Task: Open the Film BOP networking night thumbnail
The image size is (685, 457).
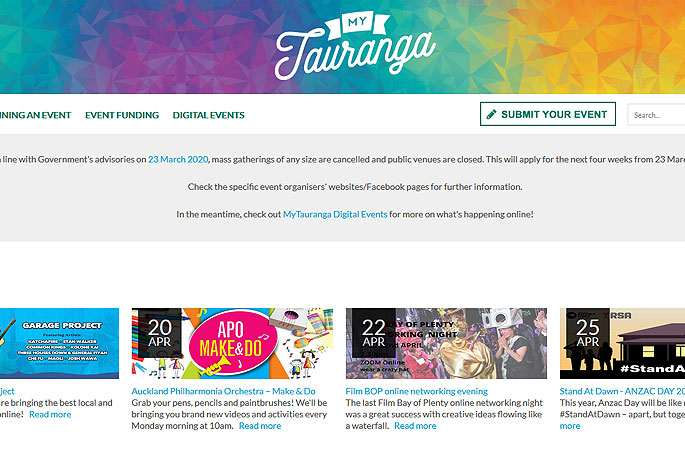Action: (x=446, y=343)
